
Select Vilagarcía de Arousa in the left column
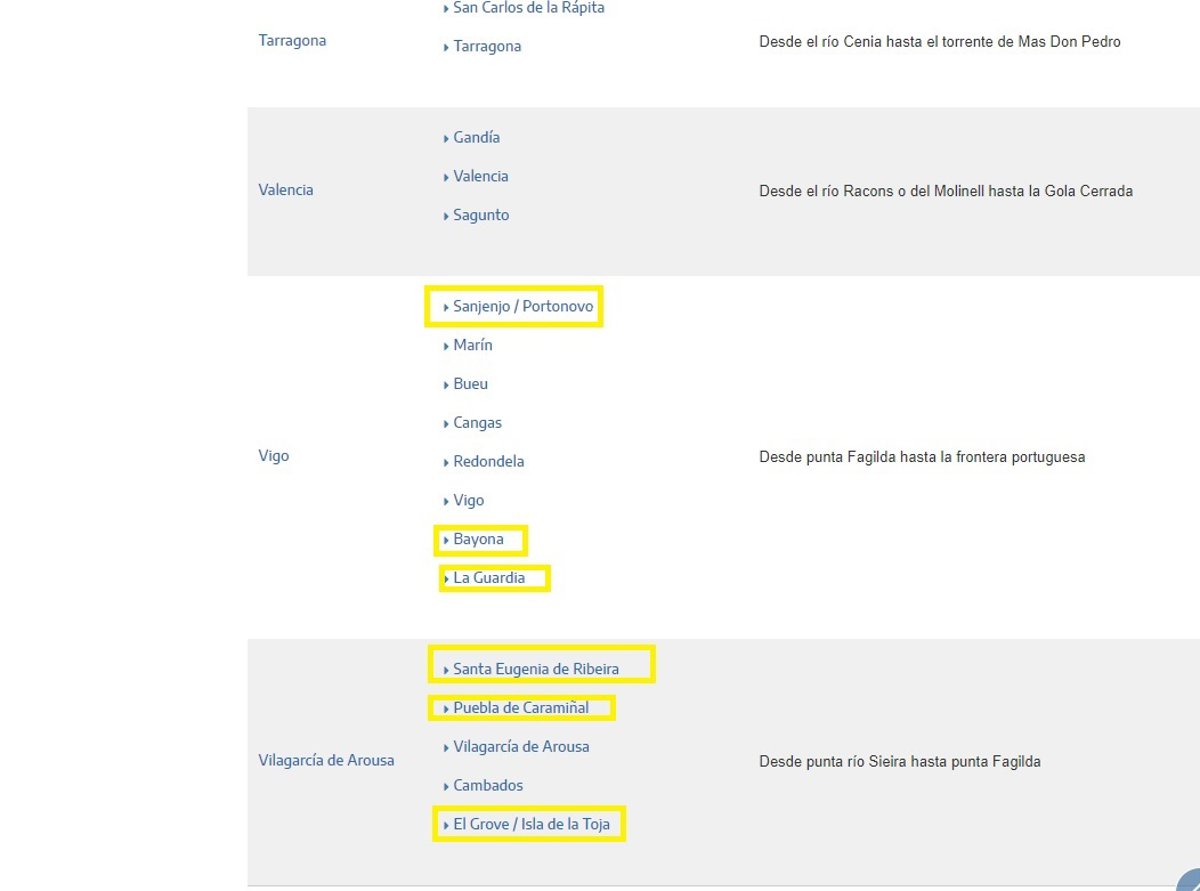pos(326,761)
